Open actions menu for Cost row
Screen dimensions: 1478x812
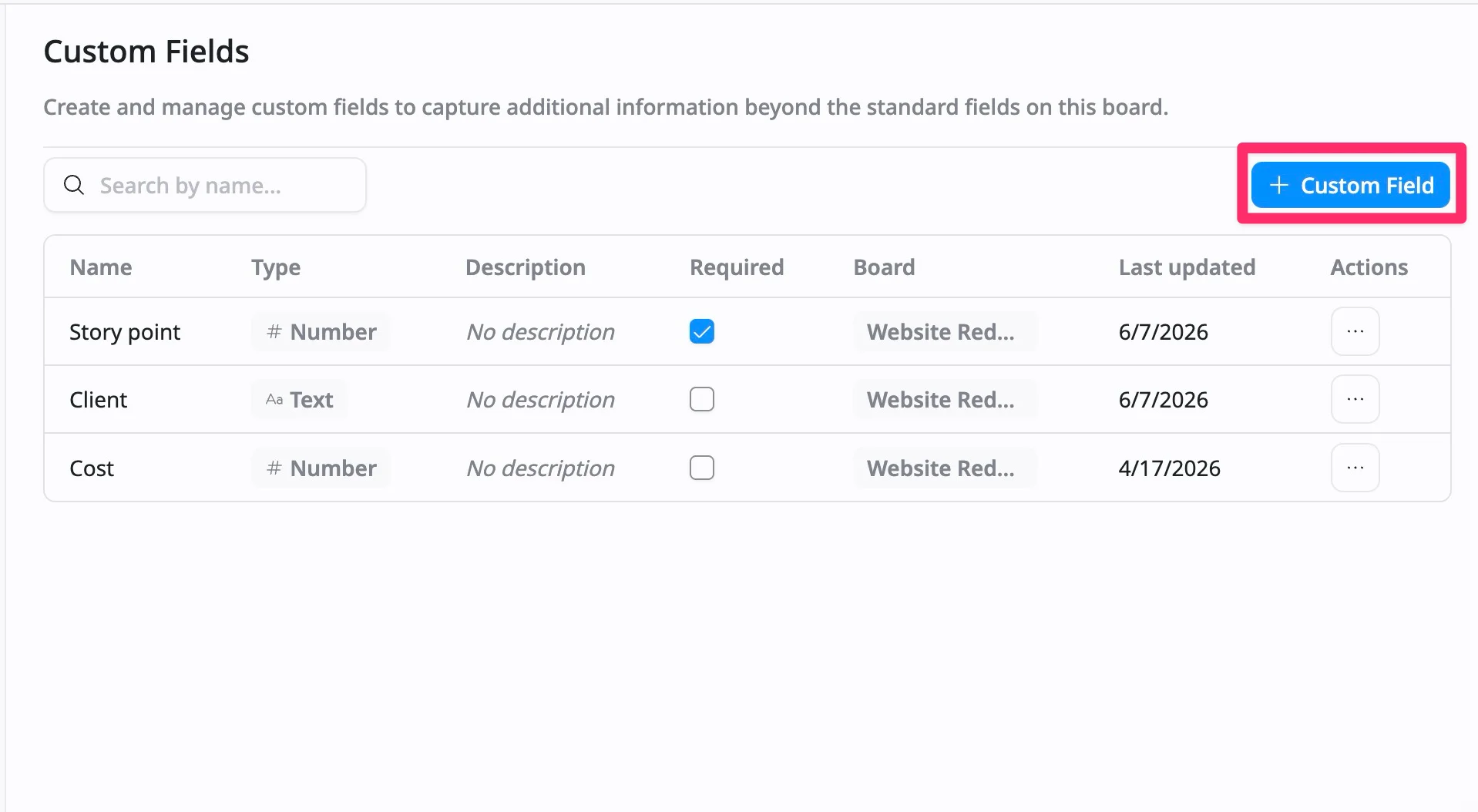[x=1355, y=468]
